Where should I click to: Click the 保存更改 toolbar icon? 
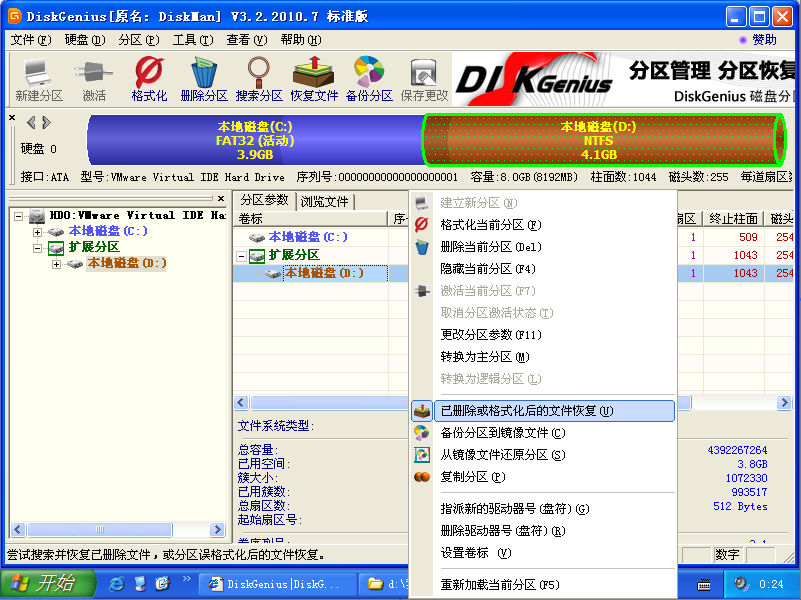pyautogui.click(x=424, y=79)
